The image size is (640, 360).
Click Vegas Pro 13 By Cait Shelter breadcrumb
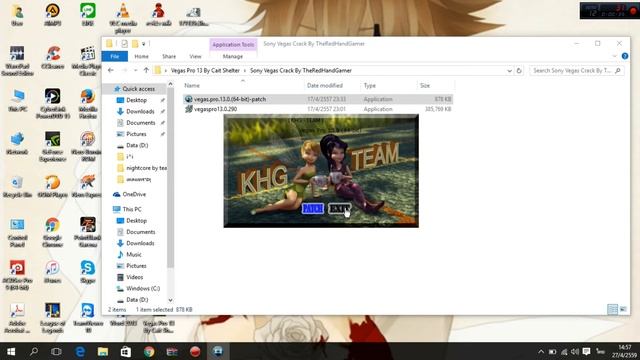[205, 71]
